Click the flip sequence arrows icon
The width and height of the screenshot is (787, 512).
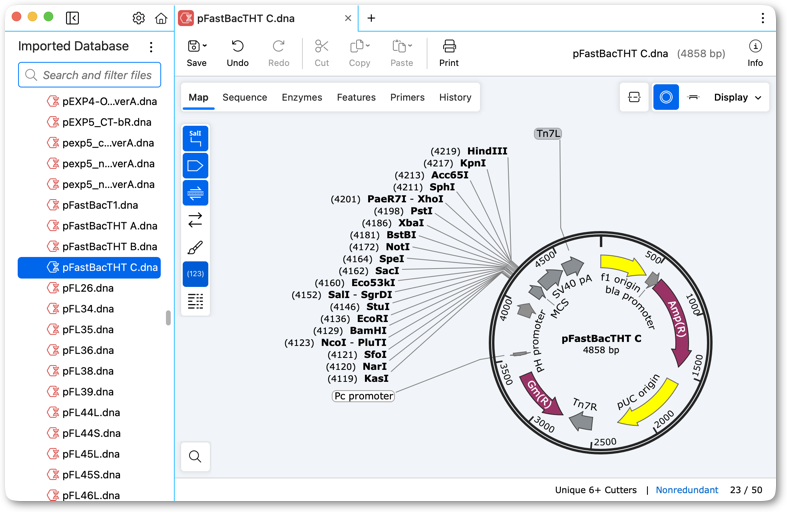click(x=195, y=220)
